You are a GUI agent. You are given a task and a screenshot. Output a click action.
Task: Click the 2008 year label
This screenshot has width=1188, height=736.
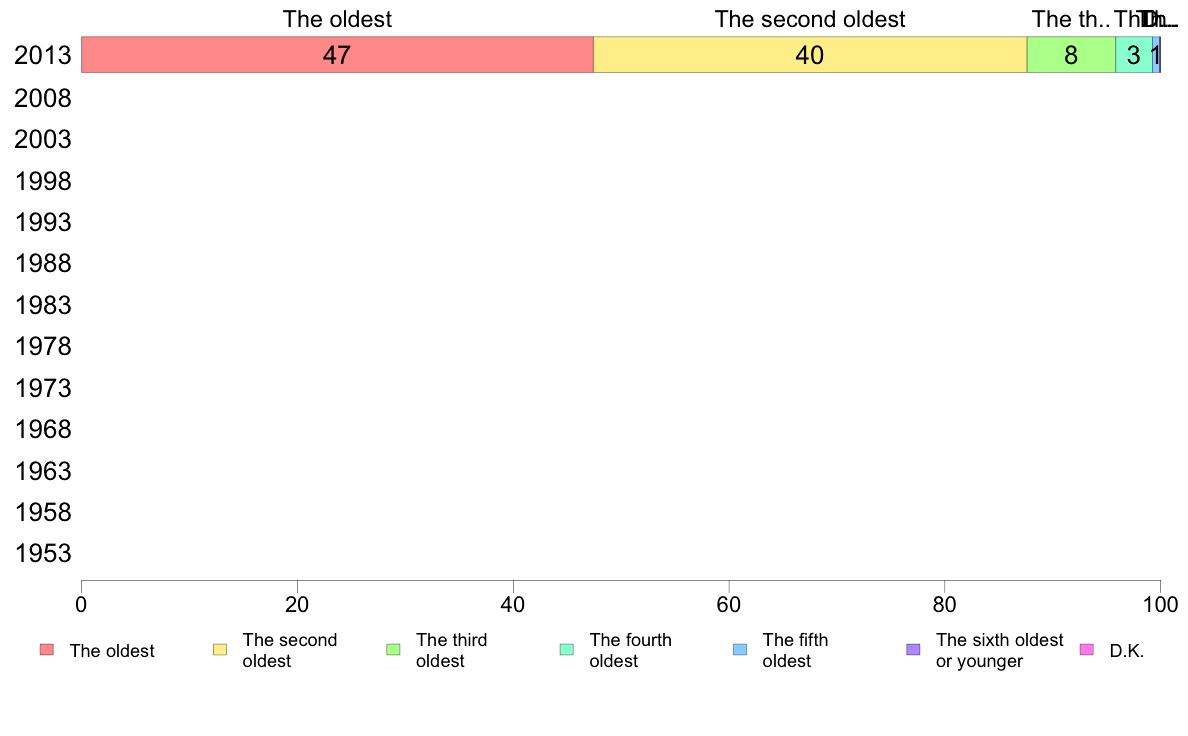(x=43, y=98)
